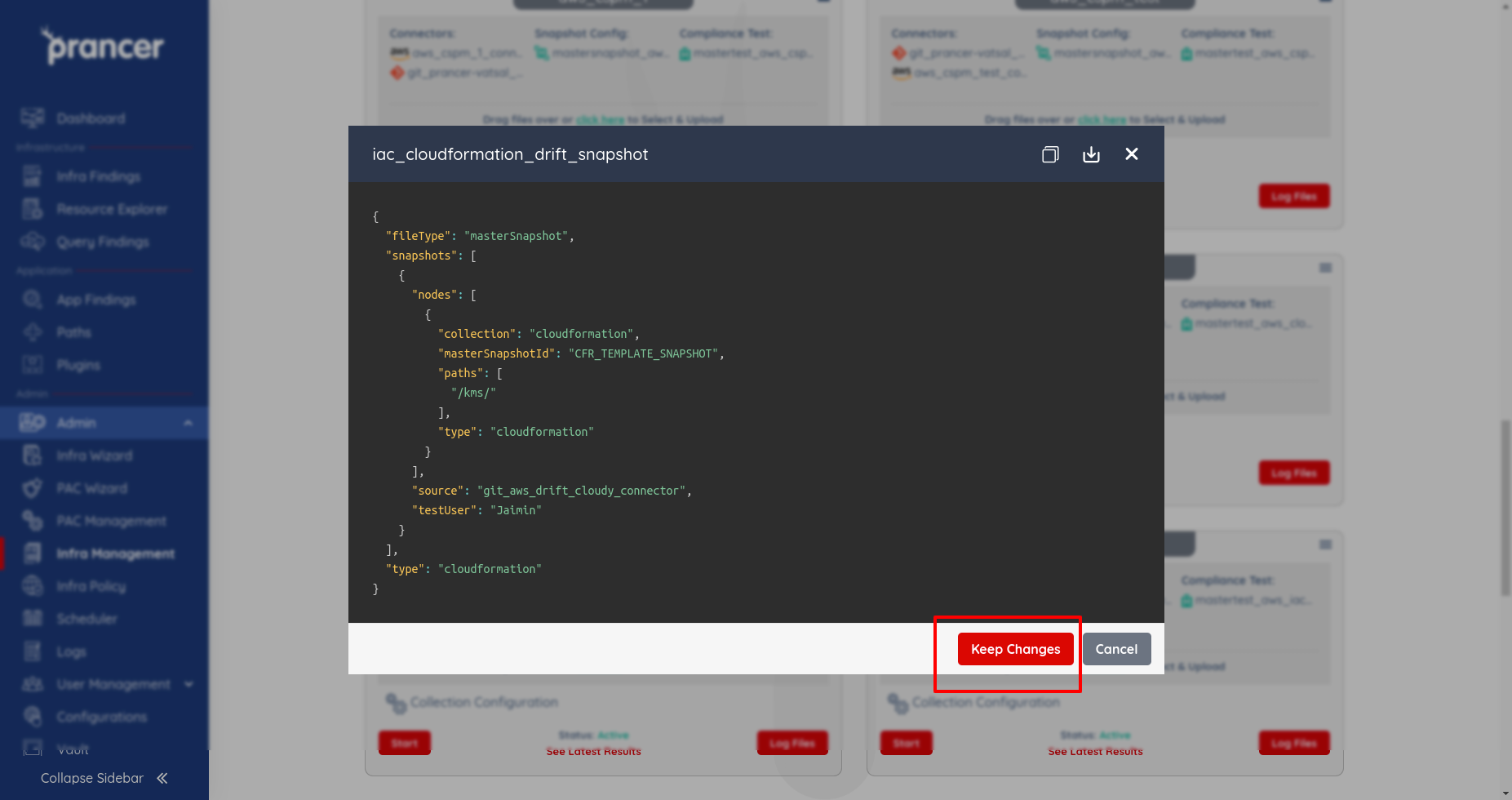Click the Infra Findings icon

[x=32, y=176]
